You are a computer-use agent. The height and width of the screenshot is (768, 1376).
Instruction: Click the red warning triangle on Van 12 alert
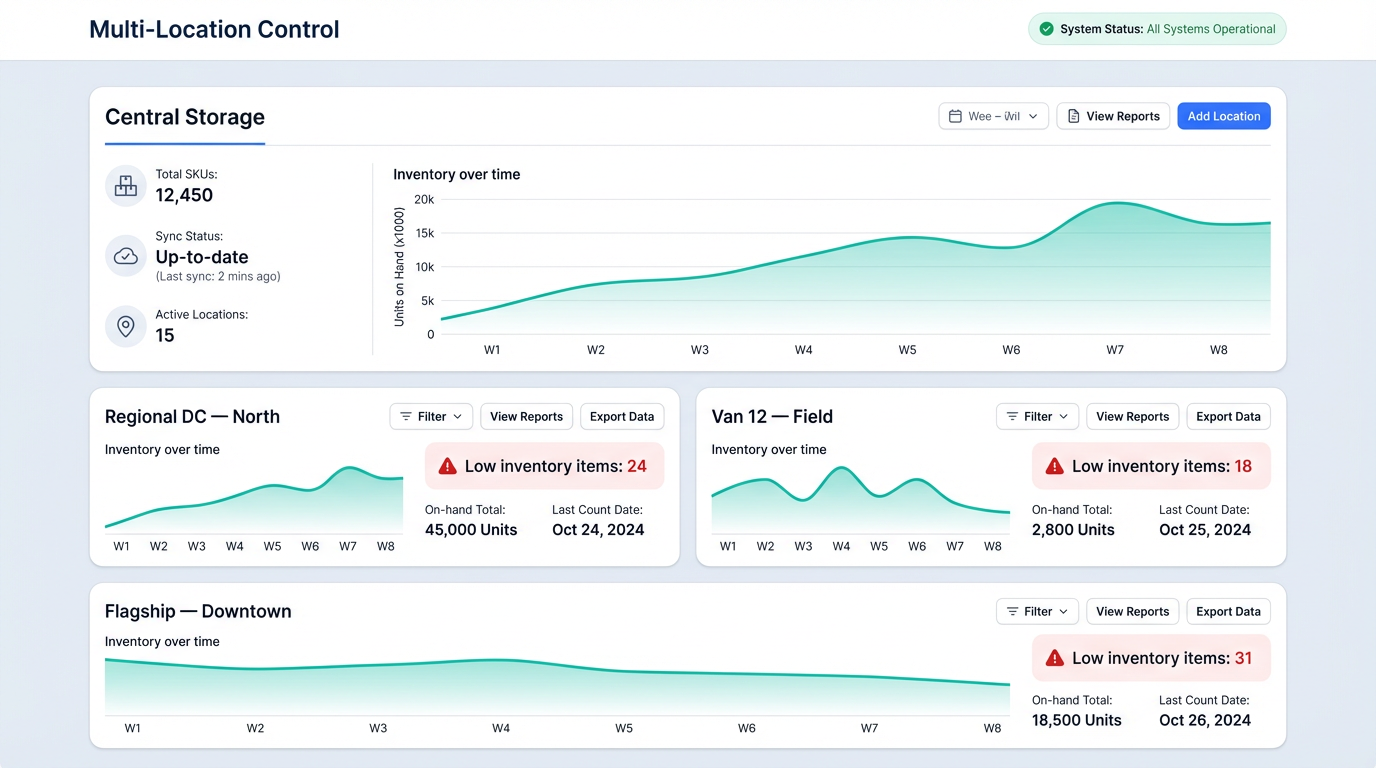point(1055,465)
